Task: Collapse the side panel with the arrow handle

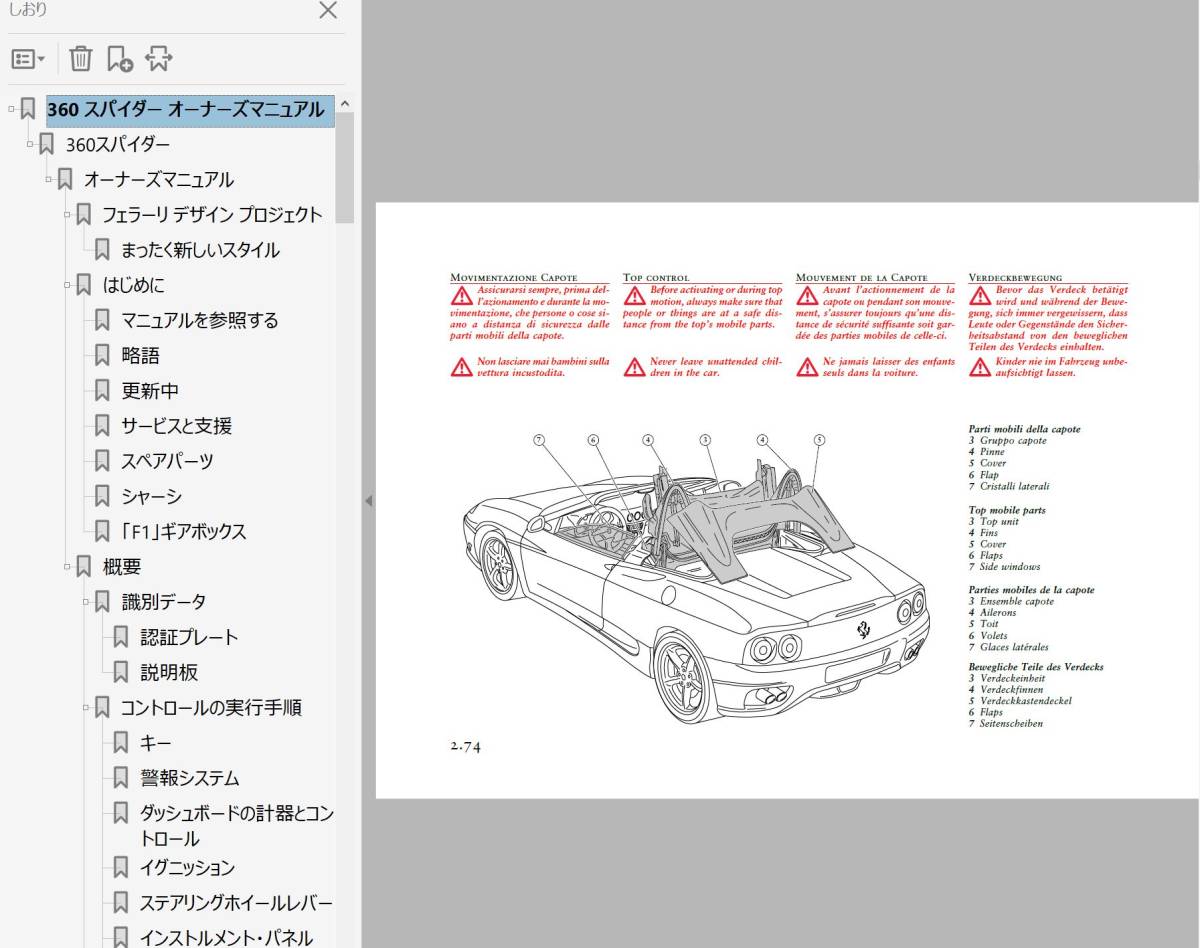Action: 367,501
